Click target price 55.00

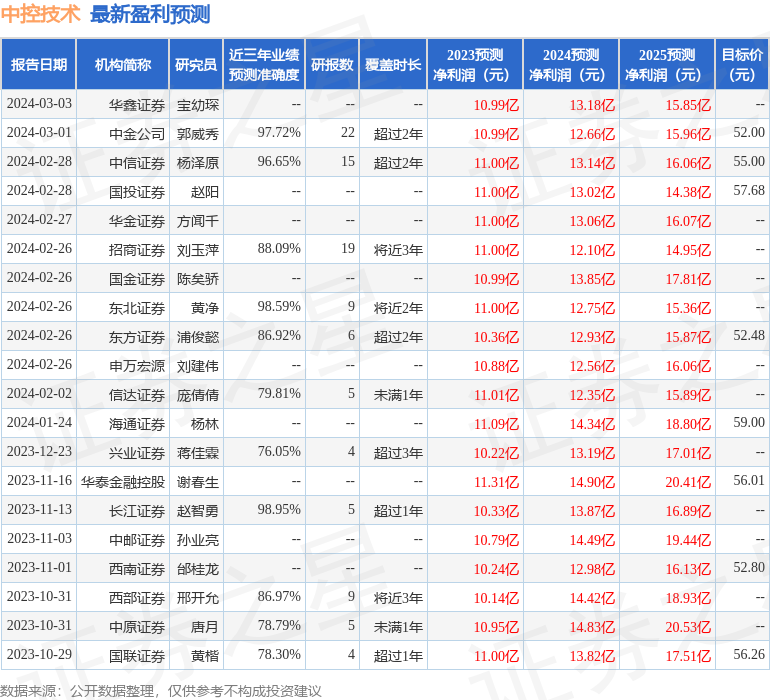(x=749, y=162)
